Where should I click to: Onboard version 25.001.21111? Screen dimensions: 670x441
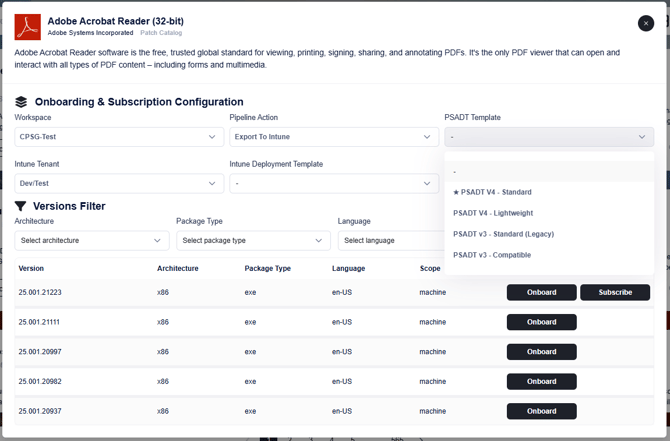(541, 322)
